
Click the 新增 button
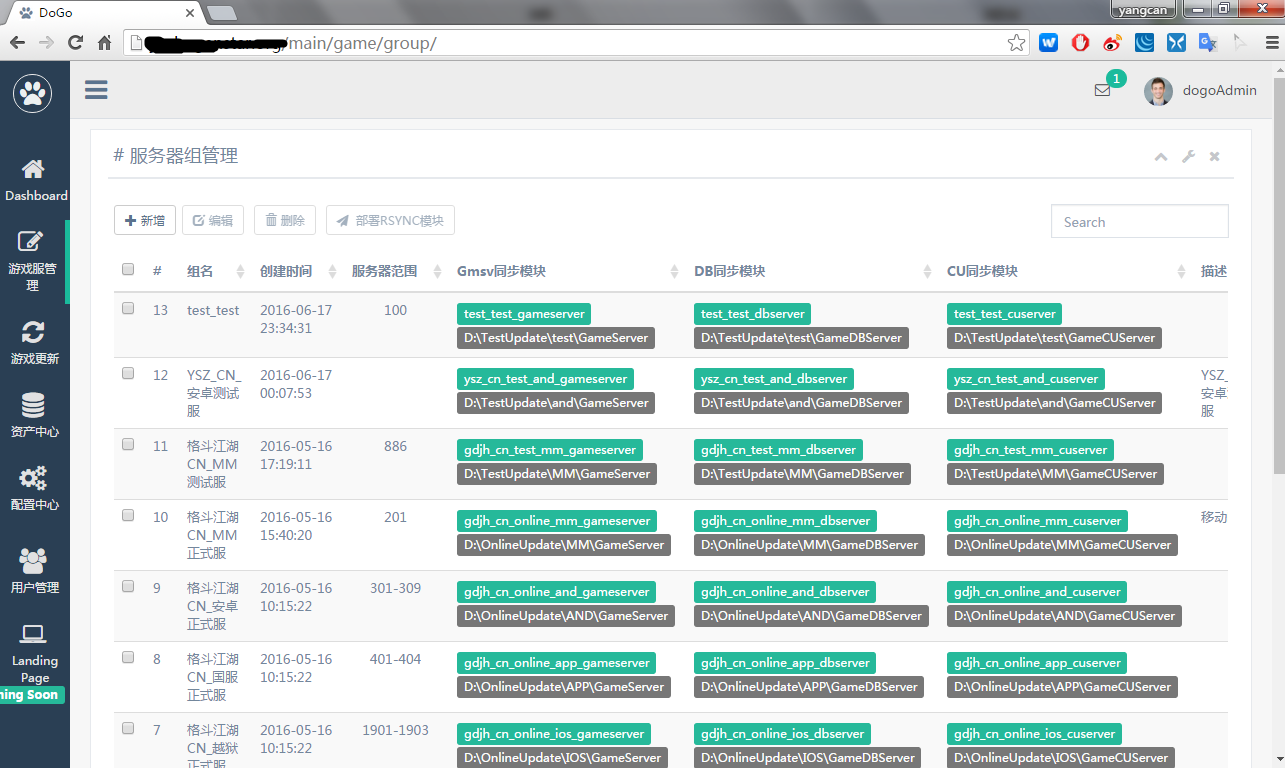point(145,221)
